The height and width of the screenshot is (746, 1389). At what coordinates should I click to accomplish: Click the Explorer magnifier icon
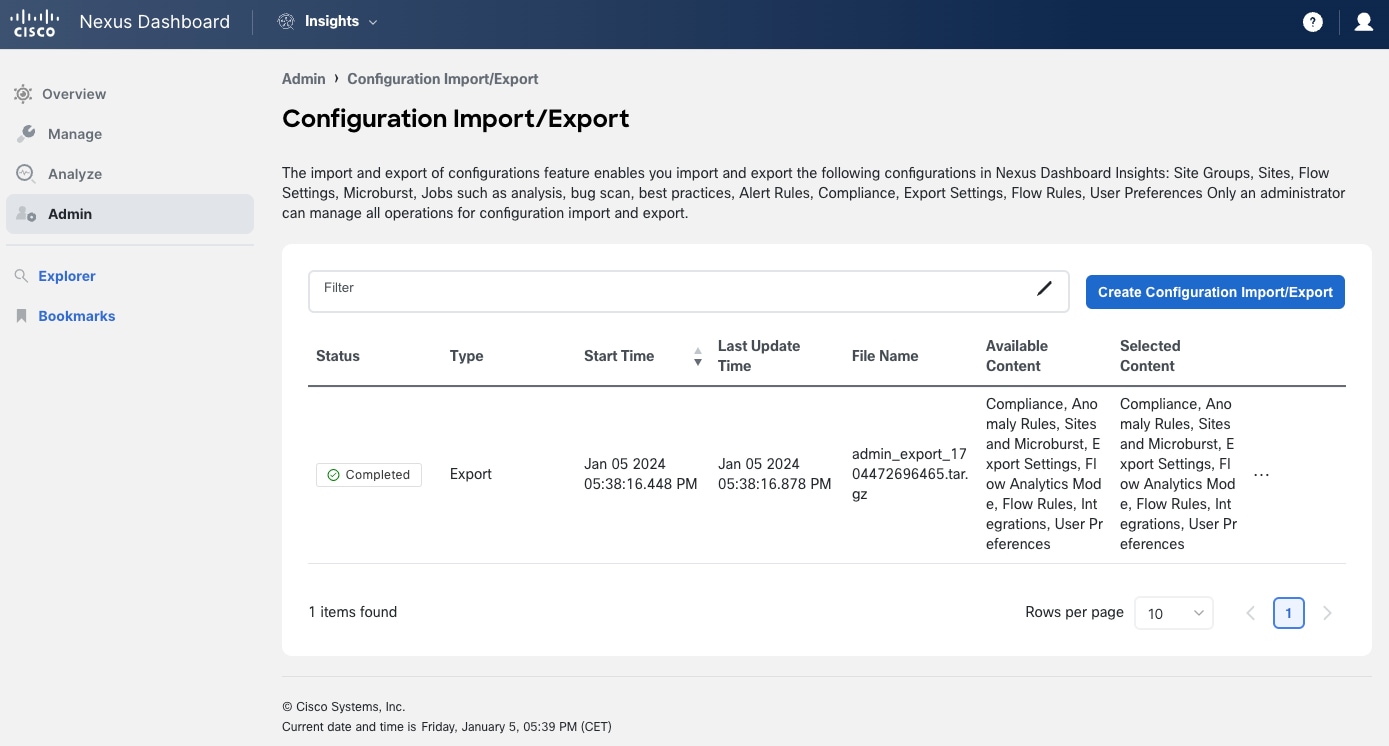[x=21, y=276]
